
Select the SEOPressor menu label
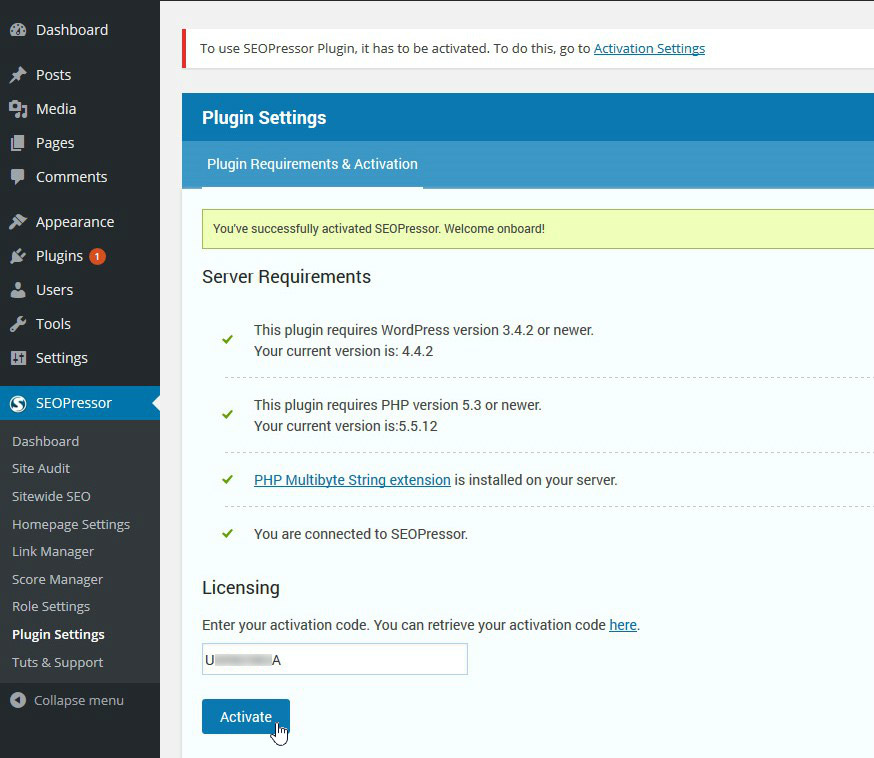74,403
